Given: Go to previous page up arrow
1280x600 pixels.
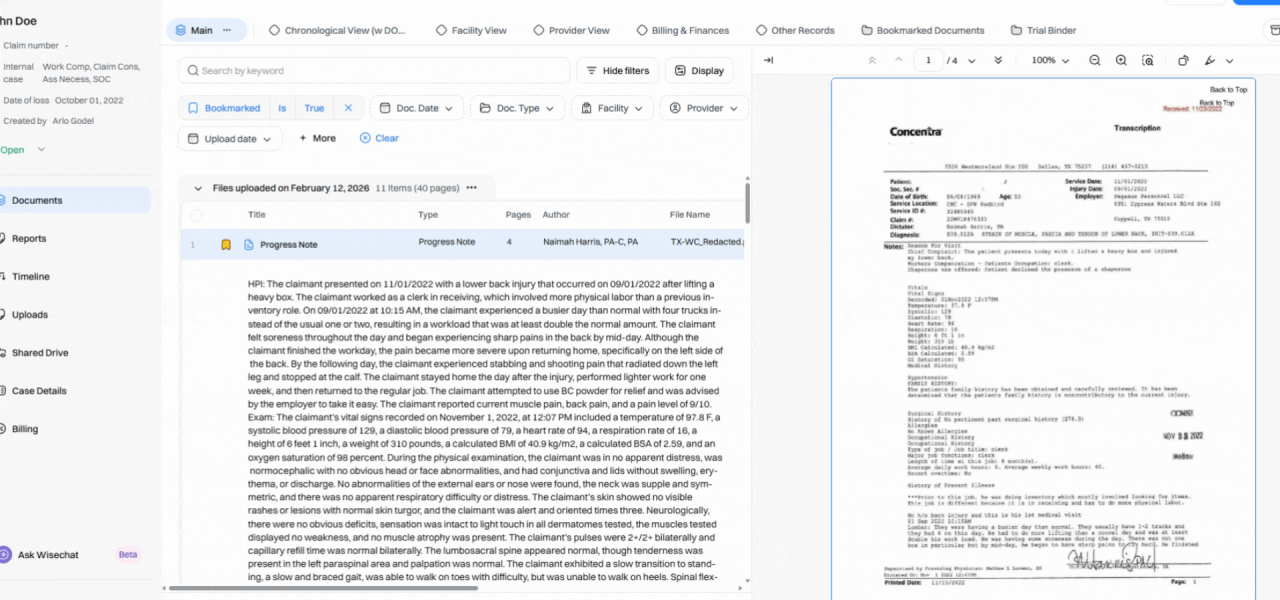Looking at the screenshot, I should 898,60.
